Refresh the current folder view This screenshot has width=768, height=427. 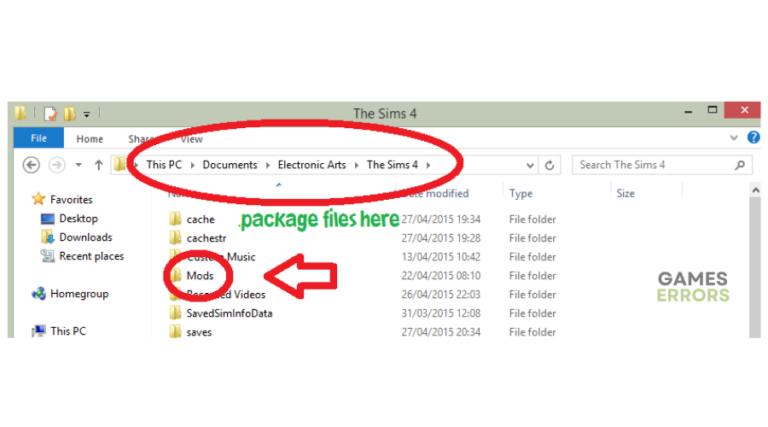coord(550,166)
